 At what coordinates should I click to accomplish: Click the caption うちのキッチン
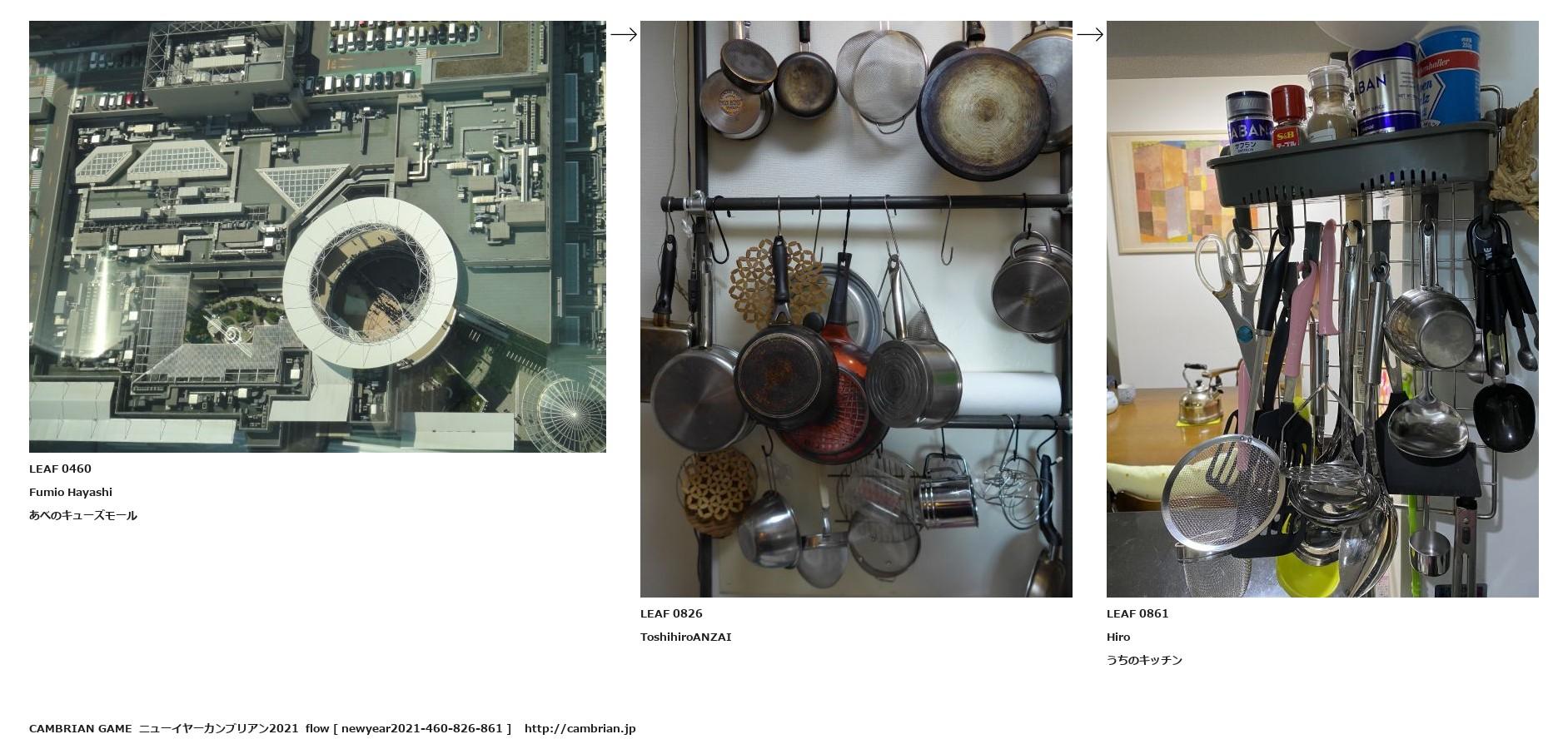pos(1144,660)
